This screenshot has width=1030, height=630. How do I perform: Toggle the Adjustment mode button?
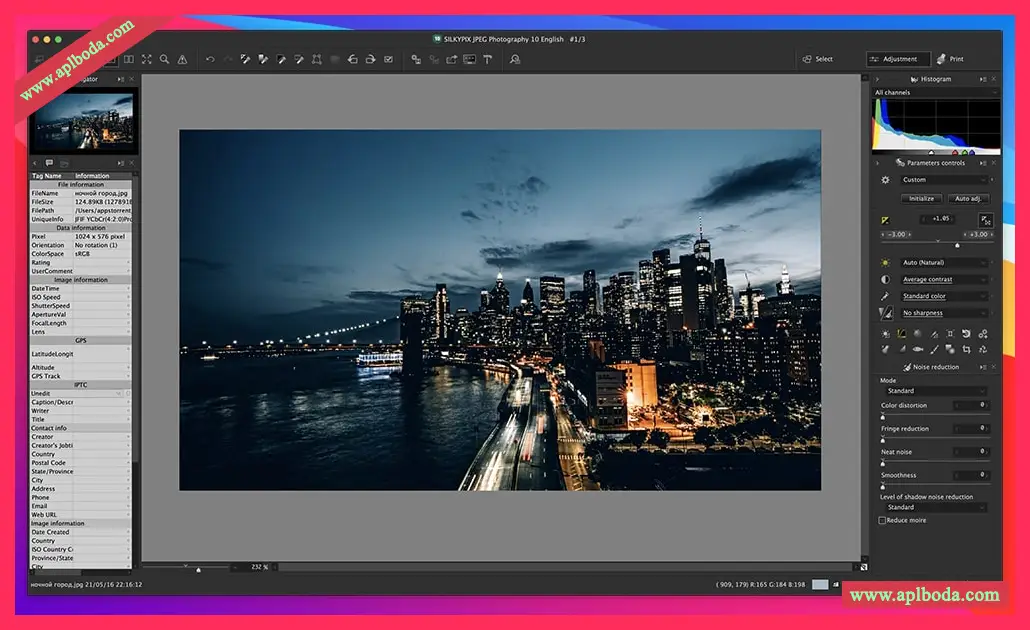point(898,59)
